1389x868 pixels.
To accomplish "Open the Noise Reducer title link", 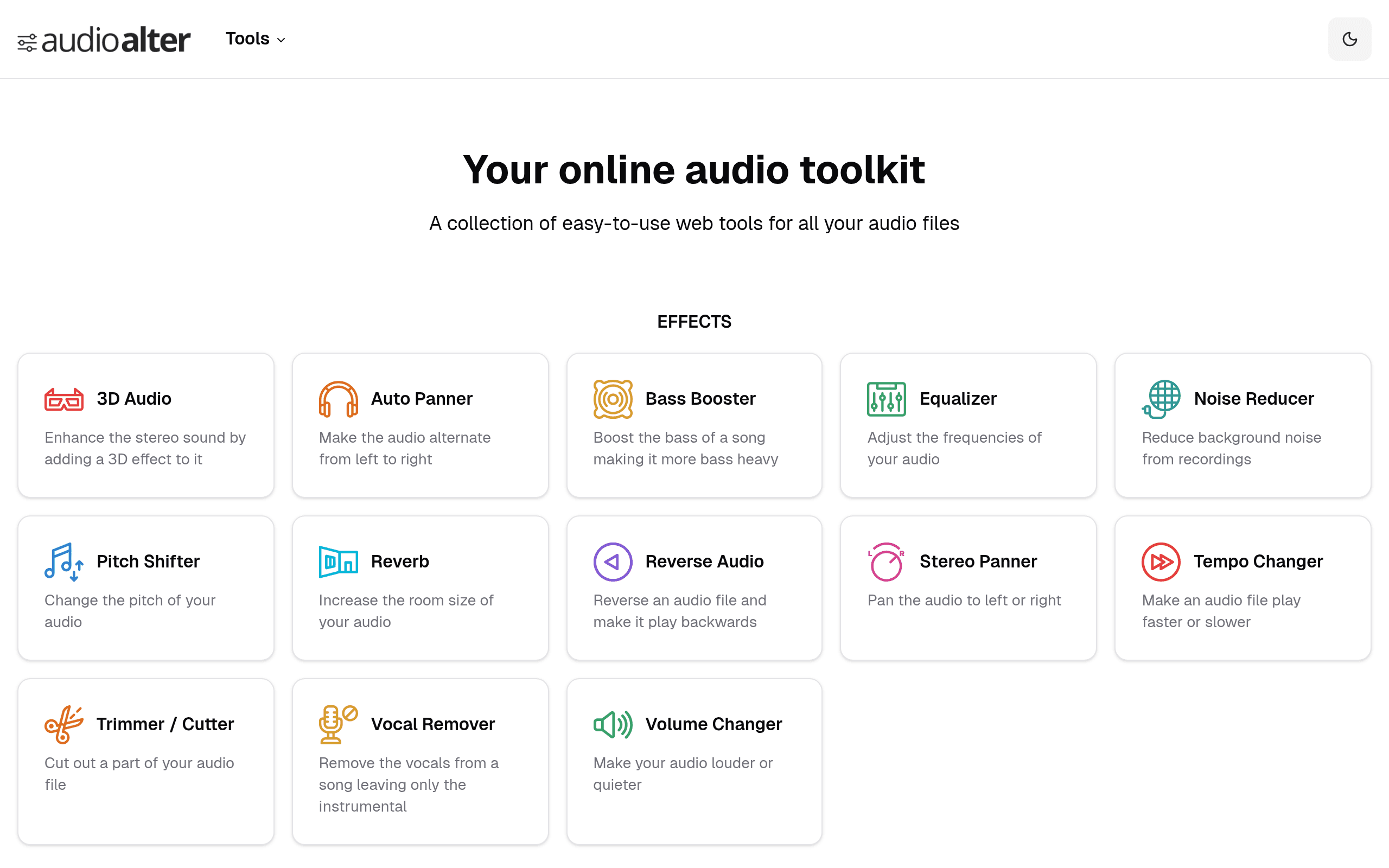I will click(1253, 399).
